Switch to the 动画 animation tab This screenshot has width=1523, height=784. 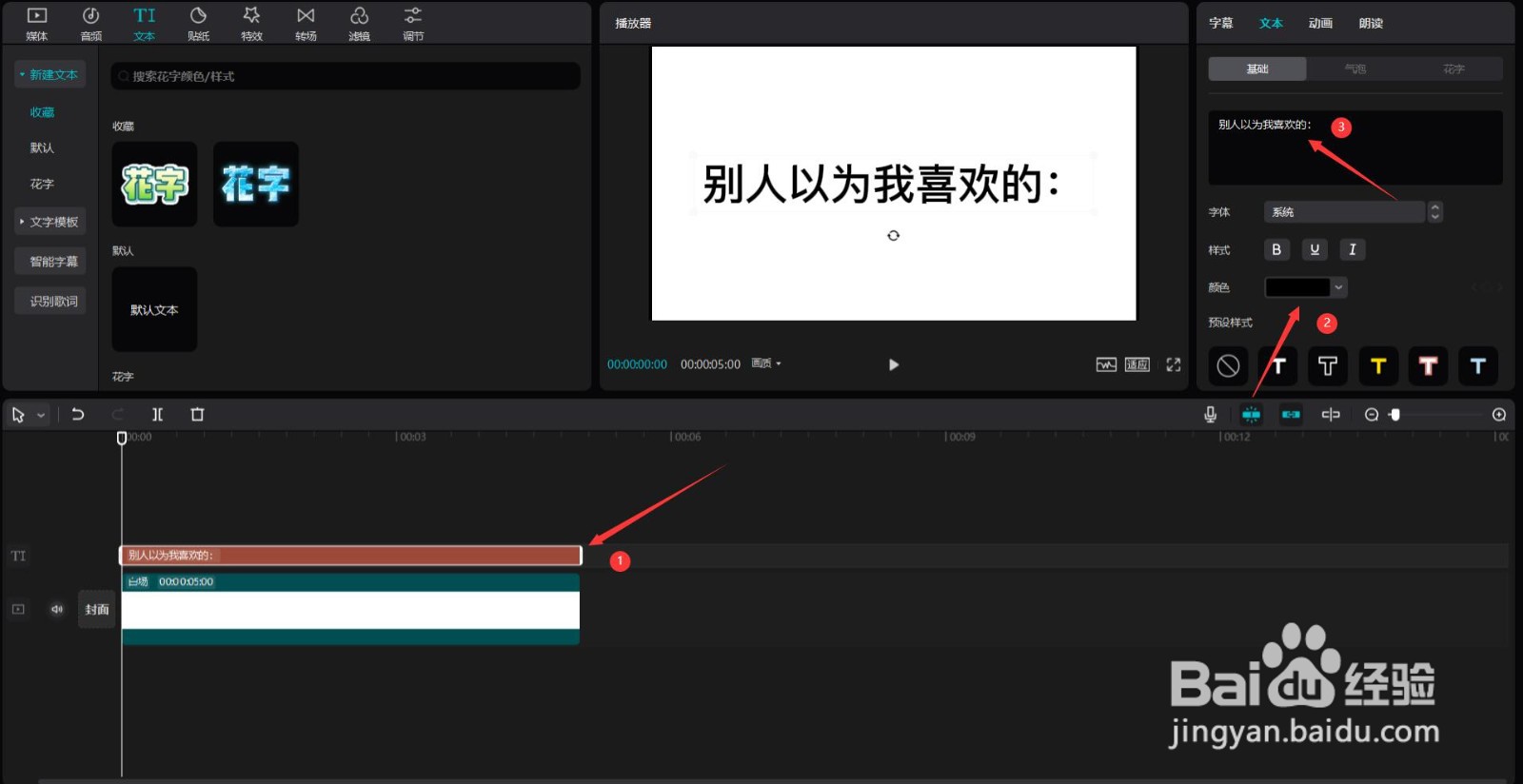(x=1320, y=23)
